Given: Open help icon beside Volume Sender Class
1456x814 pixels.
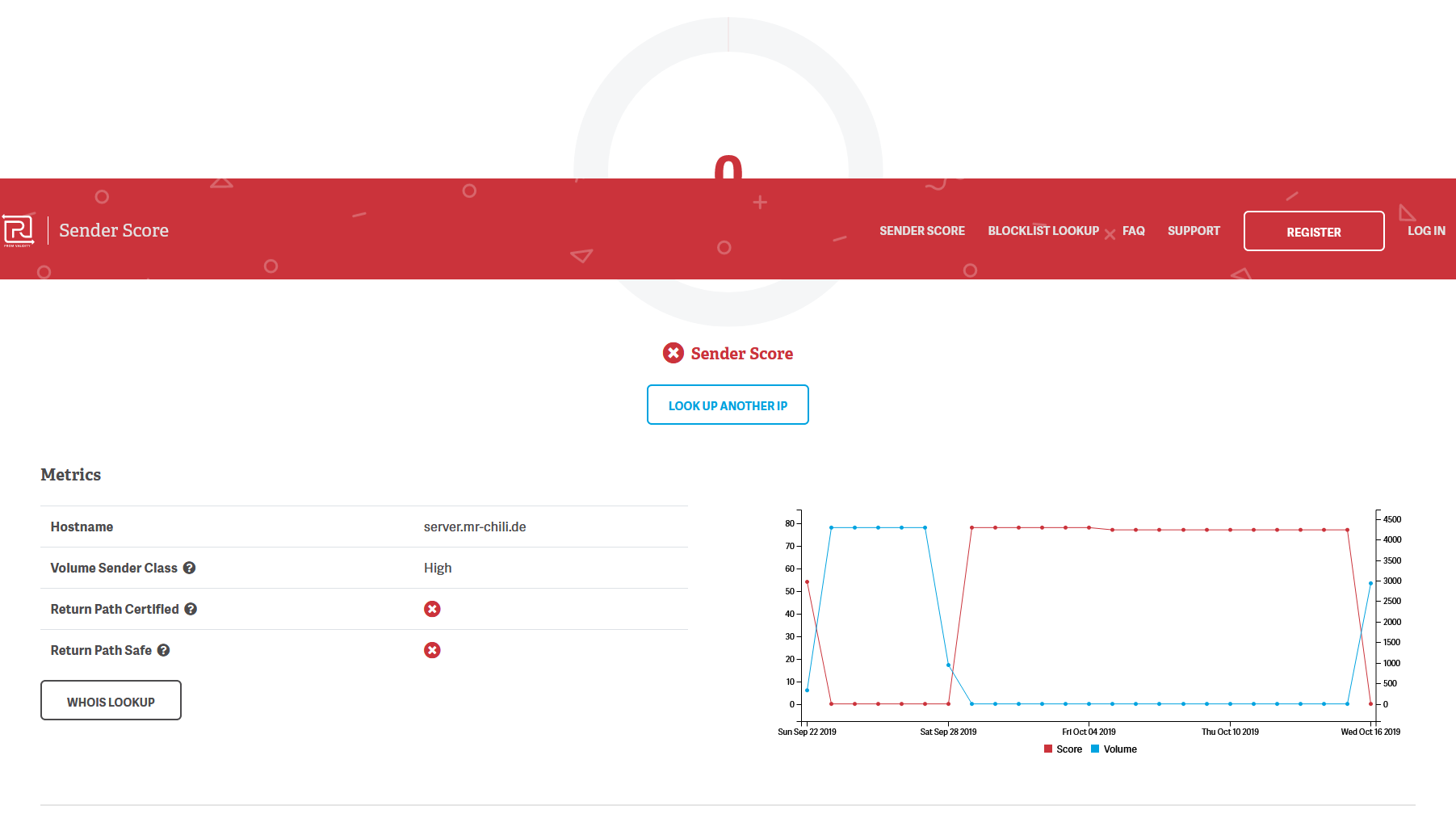Looking at the screenshot, I should pyautogui.click(x=189, y=568).
